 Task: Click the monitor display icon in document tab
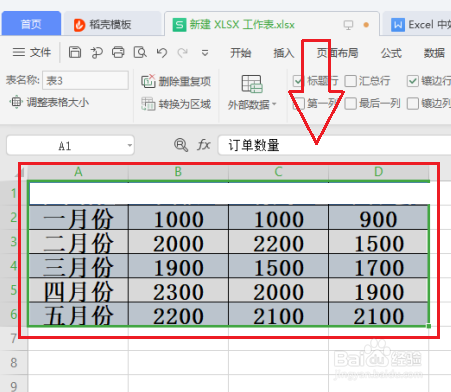(x=348, y=25)
